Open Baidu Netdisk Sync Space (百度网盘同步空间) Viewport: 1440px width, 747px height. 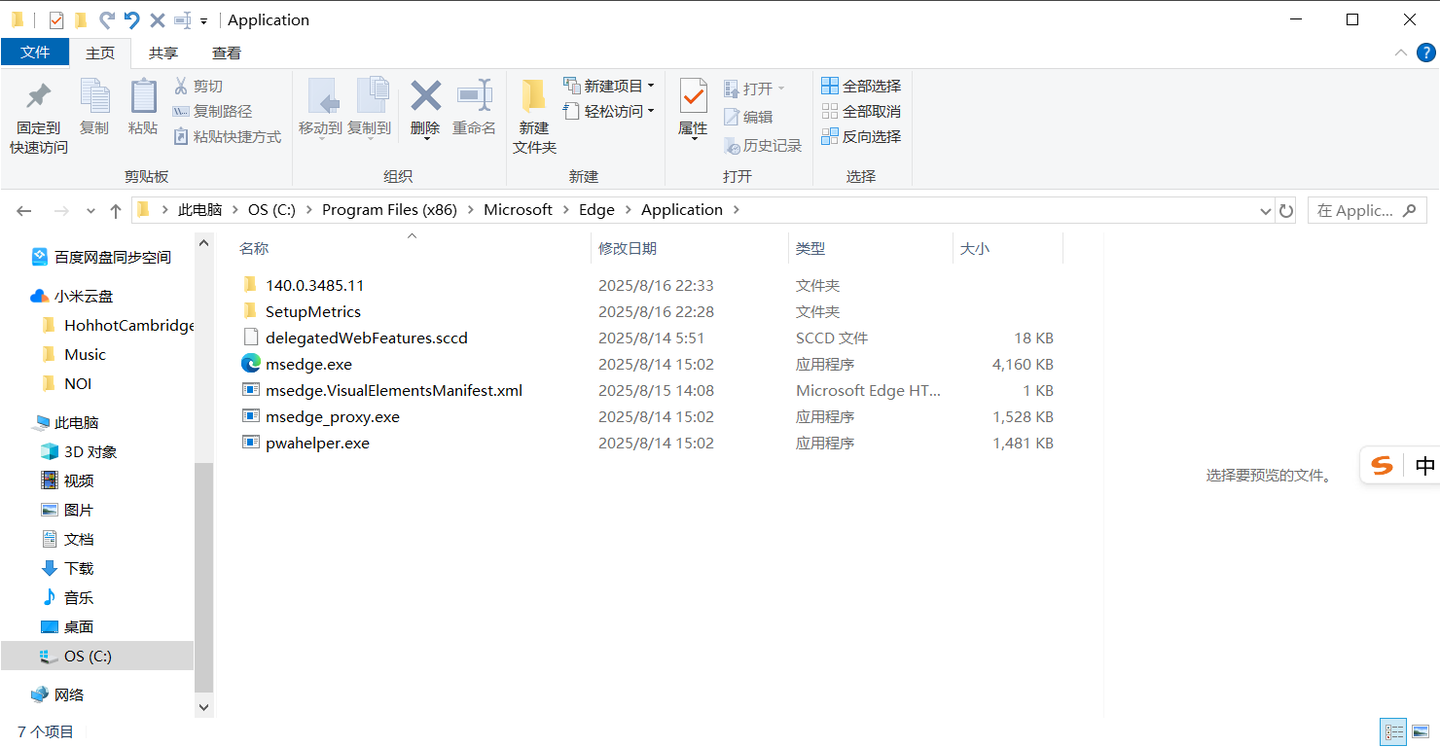pos(101,258)
